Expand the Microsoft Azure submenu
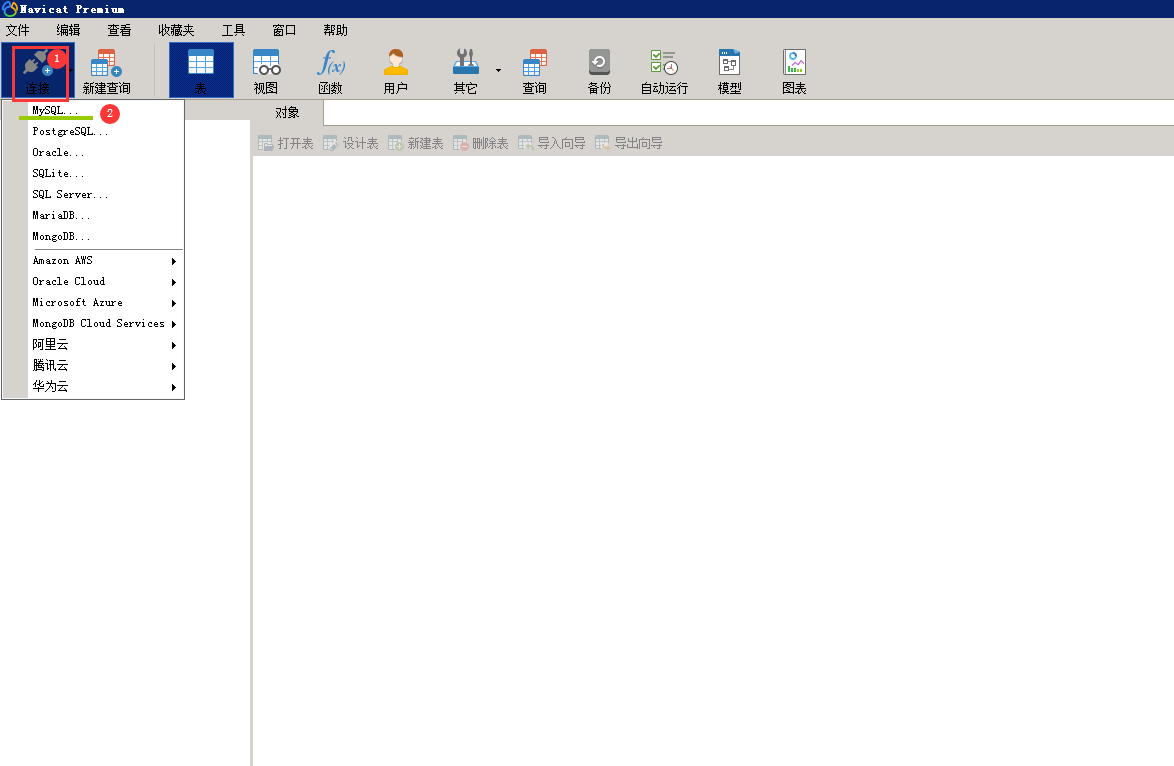Image resolution: width=1174 pixels, height=766 pixels. (94, 303)
